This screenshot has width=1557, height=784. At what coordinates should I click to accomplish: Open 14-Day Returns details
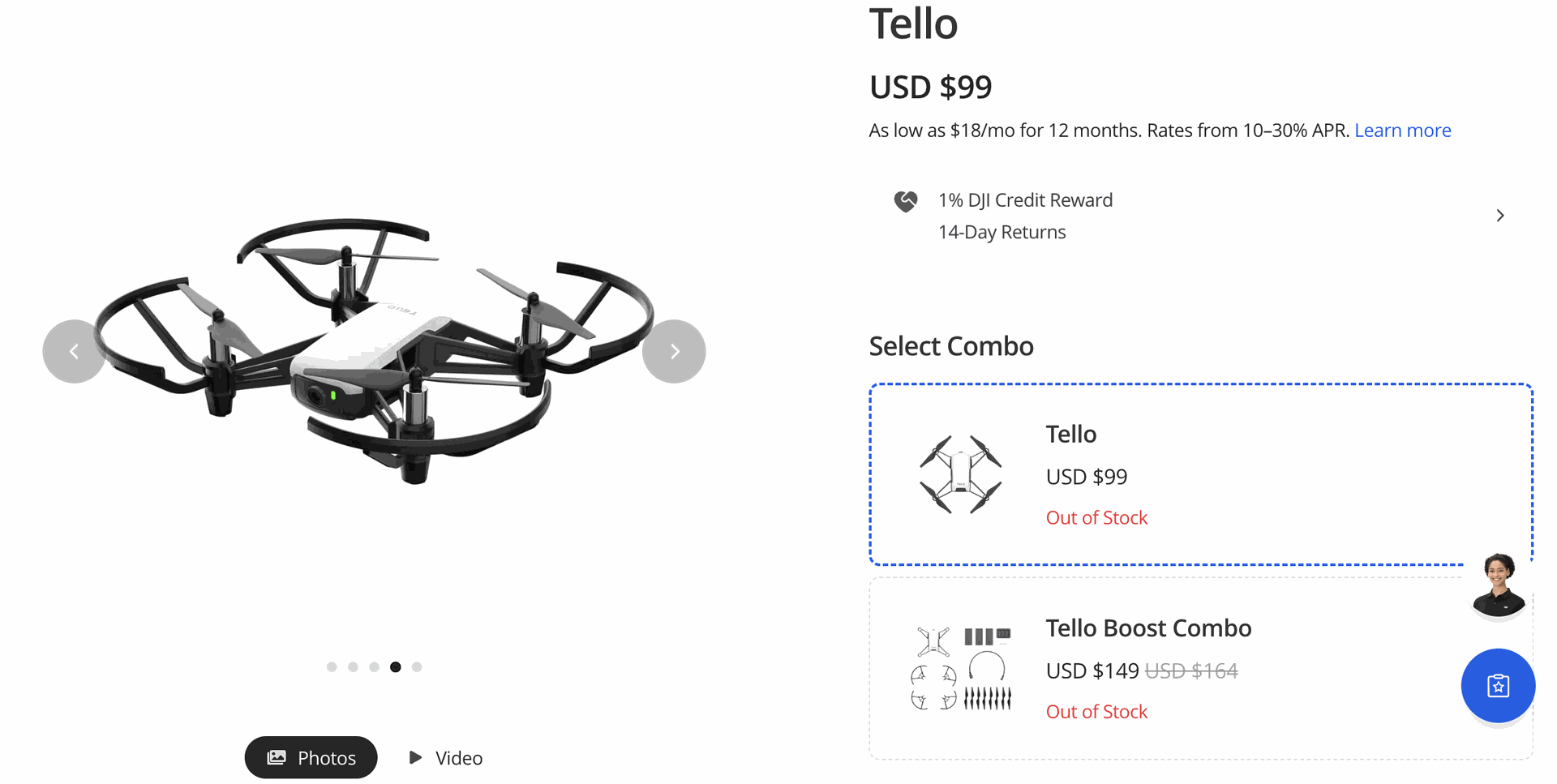(x=1002, y=232)
